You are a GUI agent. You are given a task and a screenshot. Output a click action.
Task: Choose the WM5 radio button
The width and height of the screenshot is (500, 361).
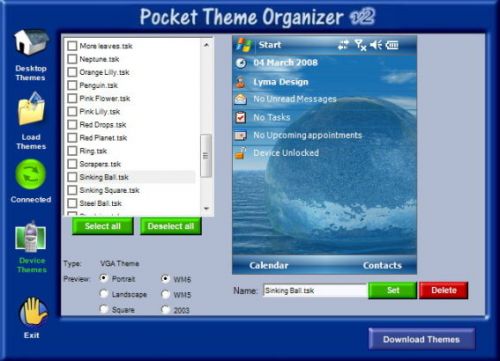(166, 294)
